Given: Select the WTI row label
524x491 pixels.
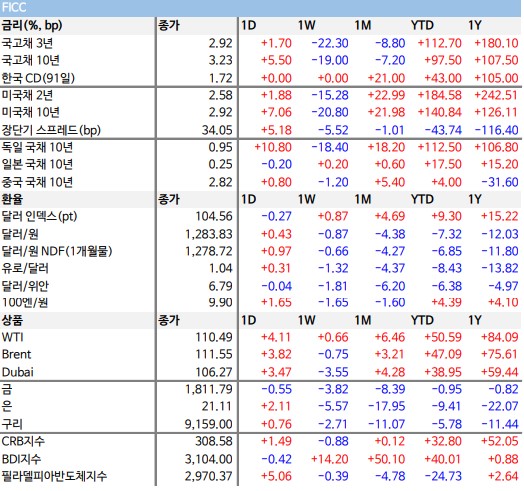Looking at the screenshot, I should pos(13,337).
